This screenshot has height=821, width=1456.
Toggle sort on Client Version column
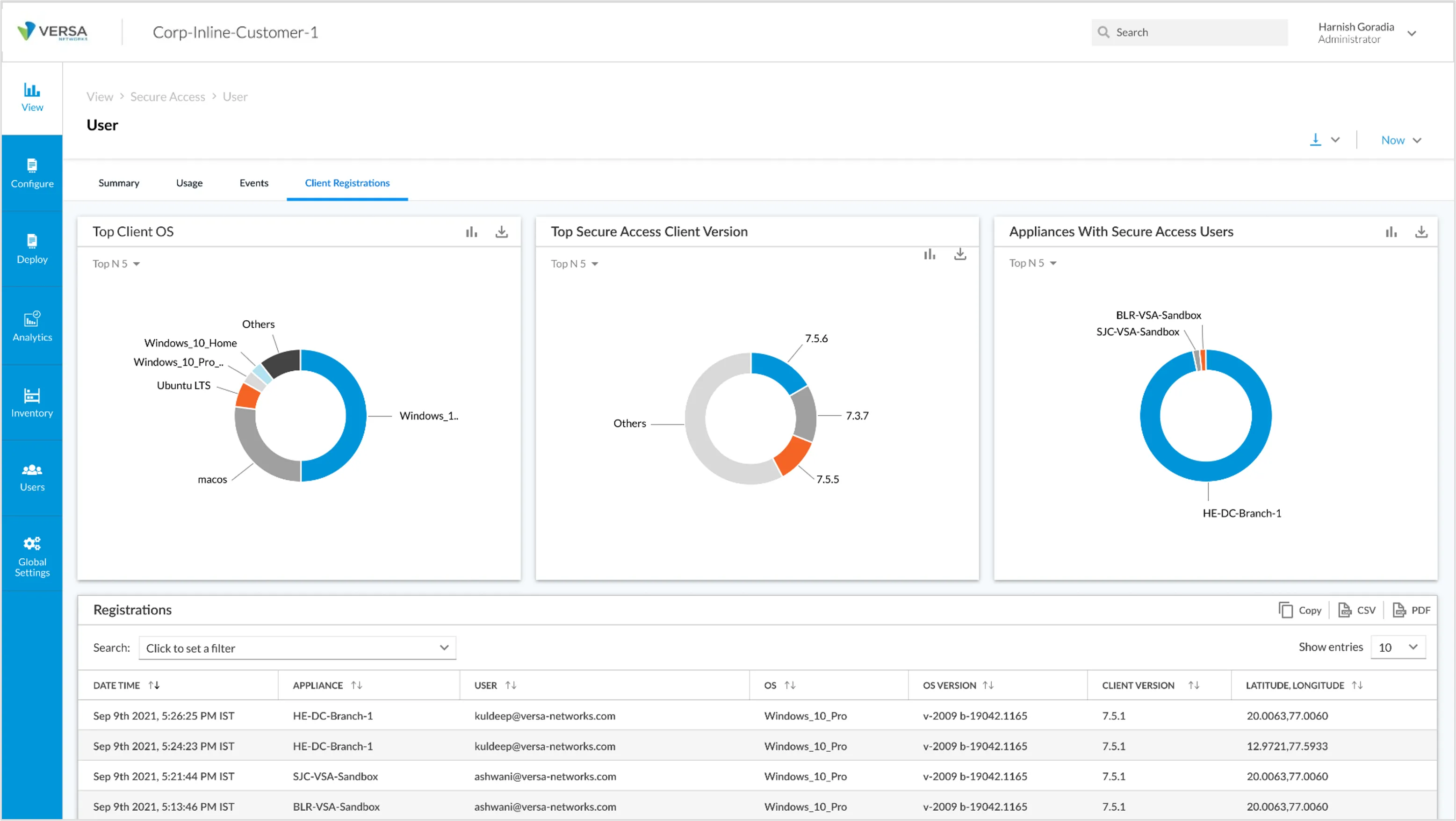point(1193,685)
